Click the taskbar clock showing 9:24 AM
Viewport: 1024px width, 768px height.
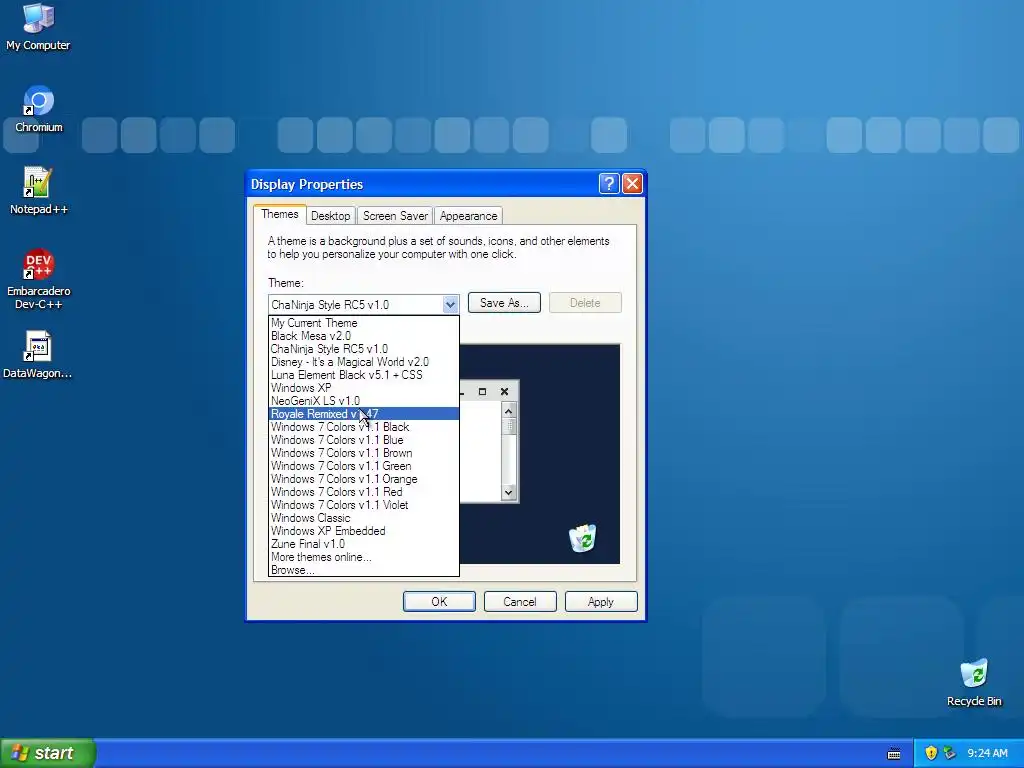point(987,753)
